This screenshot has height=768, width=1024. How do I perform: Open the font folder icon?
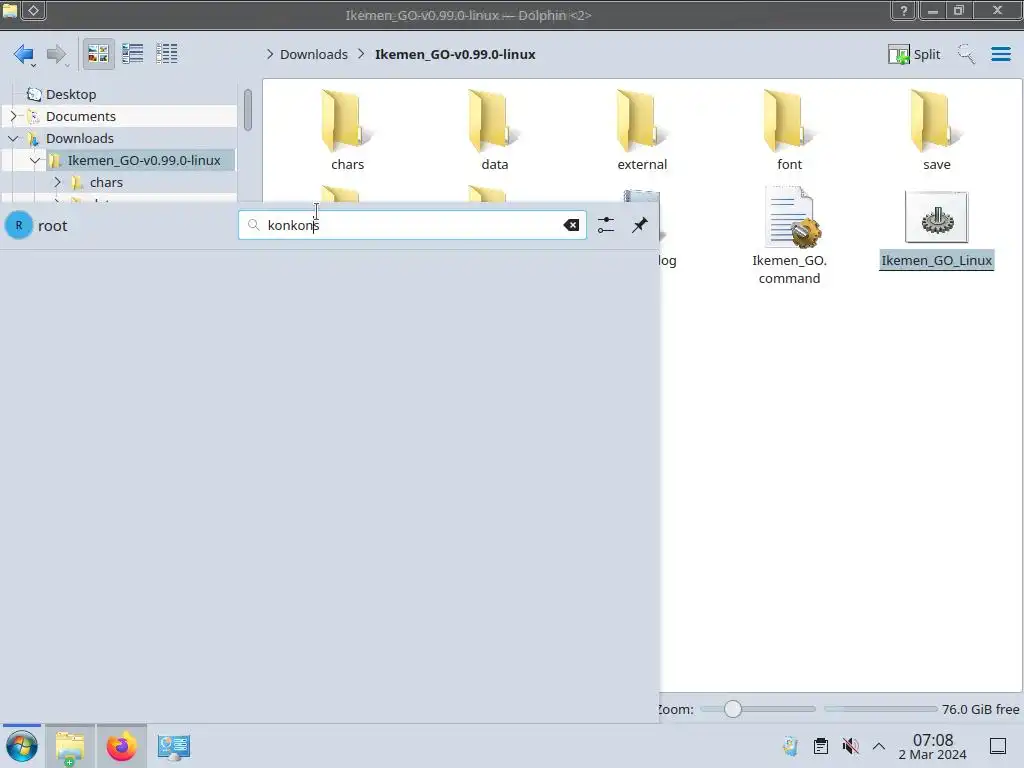click(789, 121)
